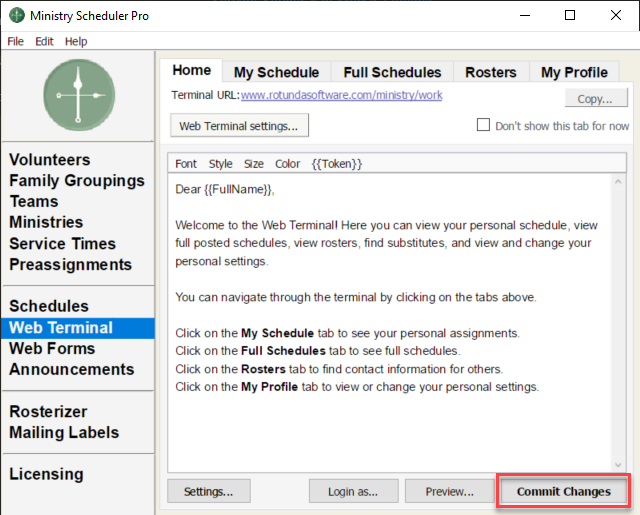Select the Home tab
Screen dimensions: 640x515
(191, 70)
